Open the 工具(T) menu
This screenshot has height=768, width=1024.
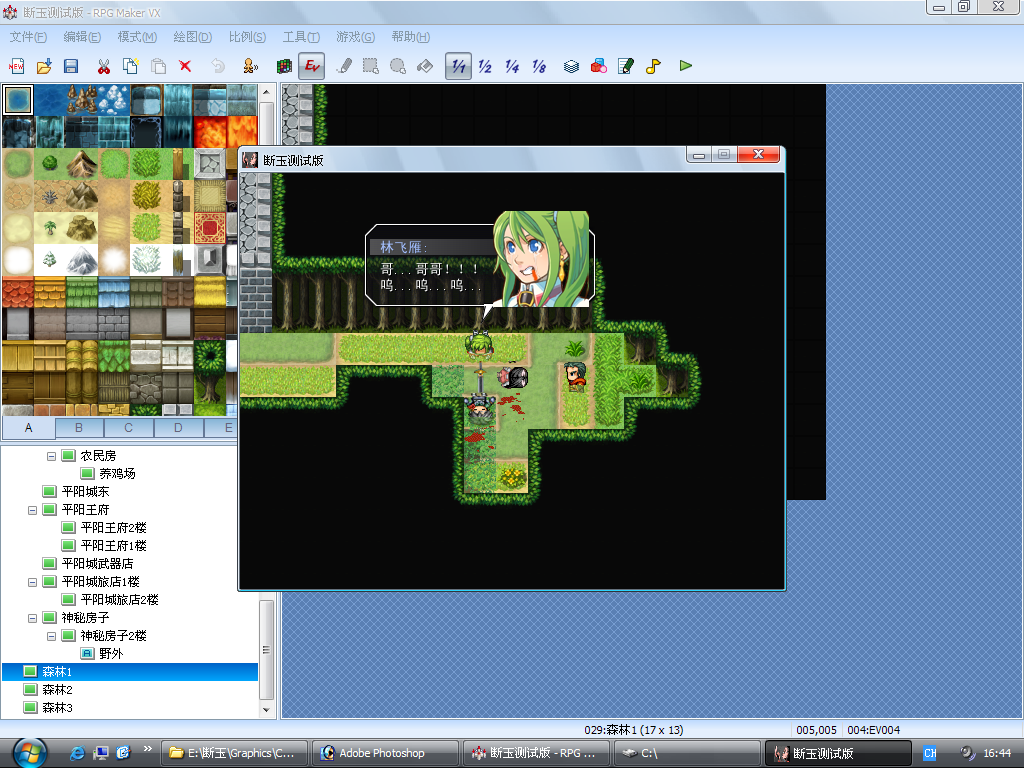[x=301, y=37]
